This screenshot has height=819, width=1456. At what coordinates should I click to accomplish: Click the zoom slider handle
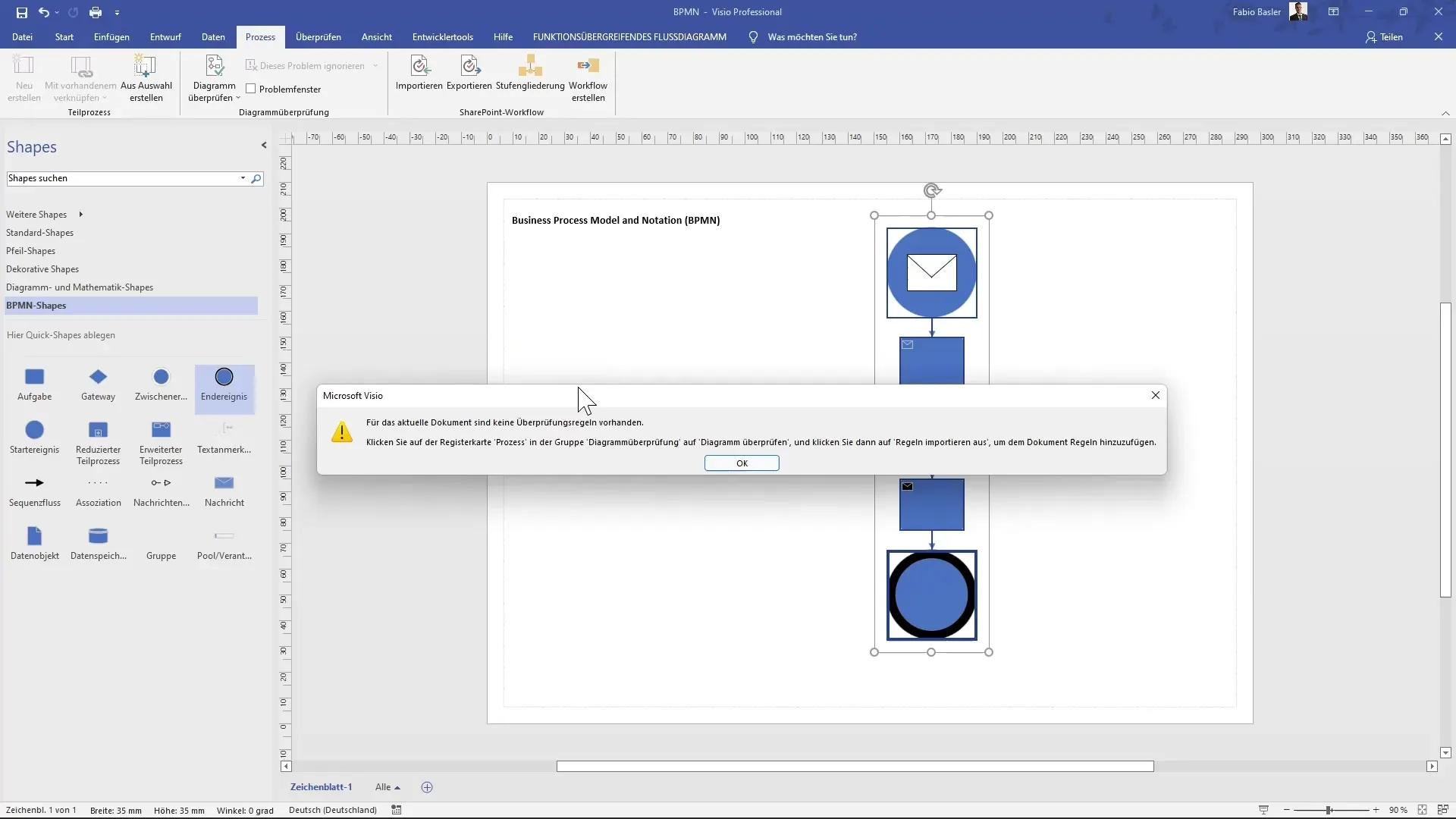pos(1329,811)
